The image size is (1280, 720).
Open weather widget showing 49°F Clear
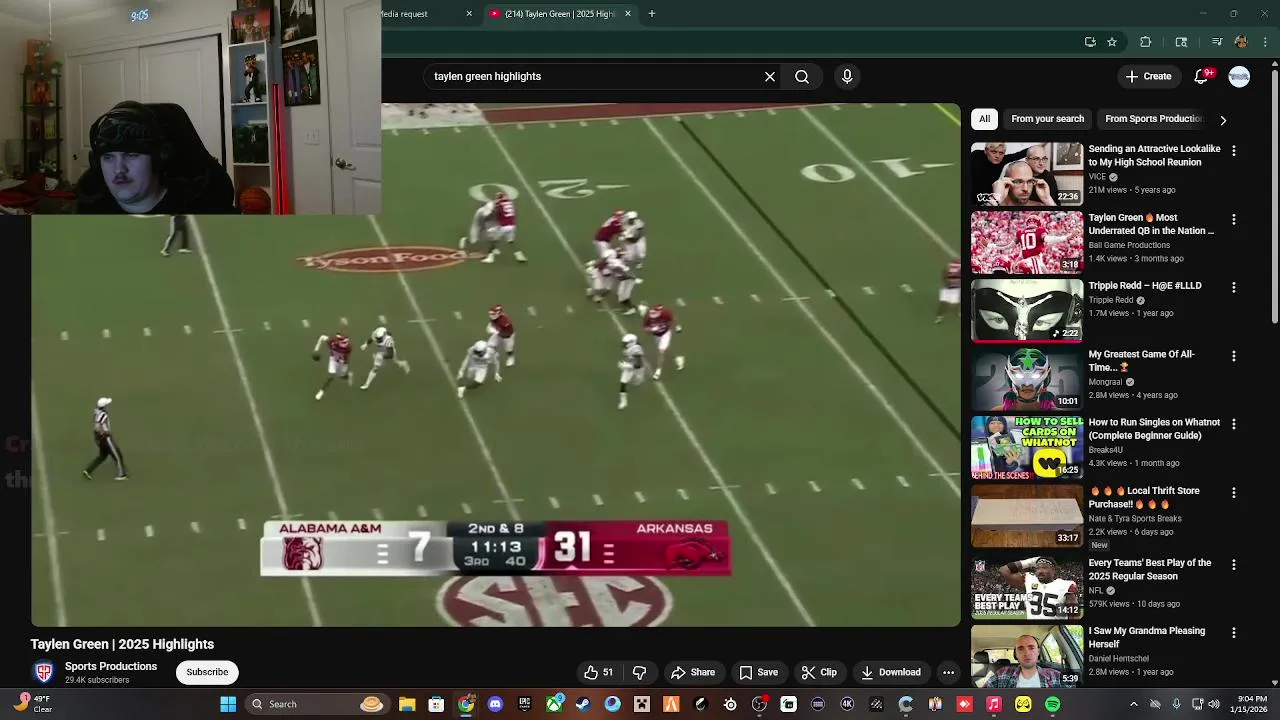(30, 704)
